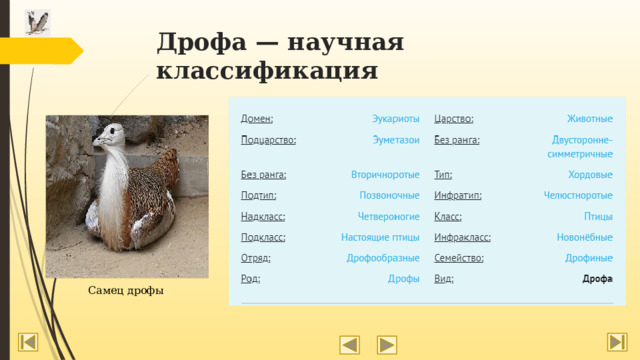Click the "Подцарство:" label
The width and height of the screenshot is (640, 360).
[268, 140]
